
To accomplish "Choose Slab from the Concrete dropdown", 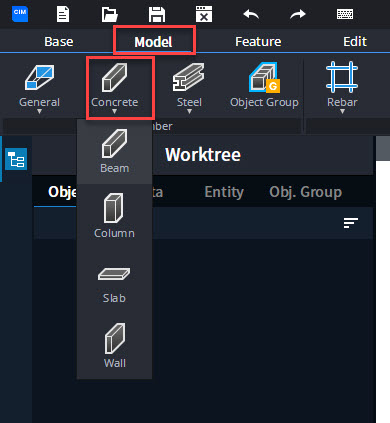I will [x=114, y=281].
